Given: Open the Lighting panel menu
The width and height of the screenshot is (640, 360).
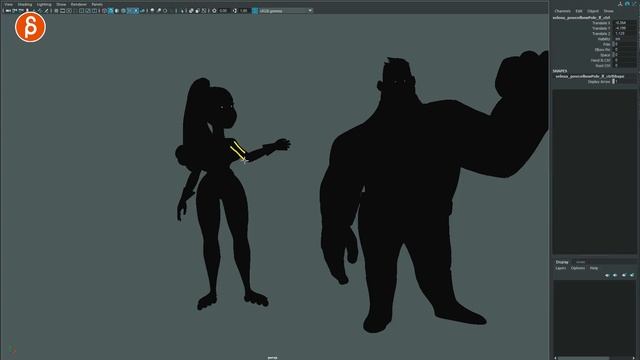Looking at the screenshot, I should 44,4.
